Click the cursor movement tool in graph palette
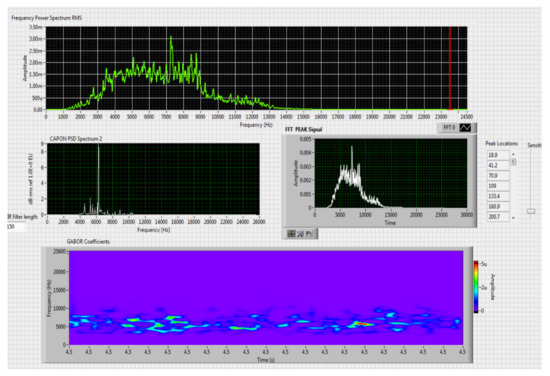The image size is (550, 376). (x=291, y=234)
